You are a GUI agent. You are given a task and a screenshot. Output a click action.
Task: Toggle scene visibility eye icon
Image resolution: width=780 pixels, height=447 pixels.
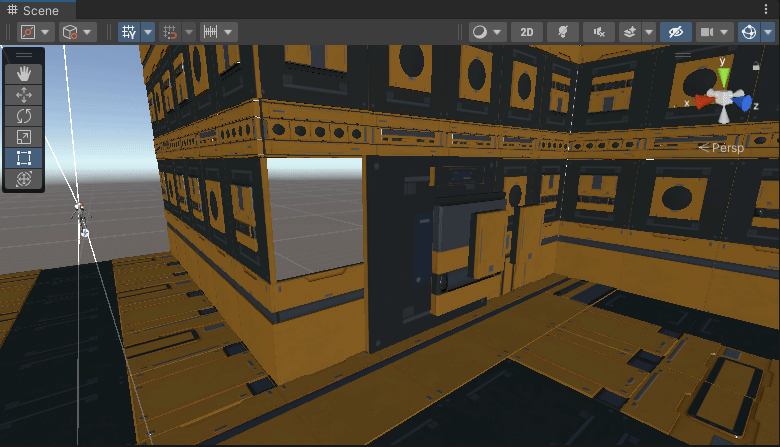pyautogui.click(x=676, y=32)
